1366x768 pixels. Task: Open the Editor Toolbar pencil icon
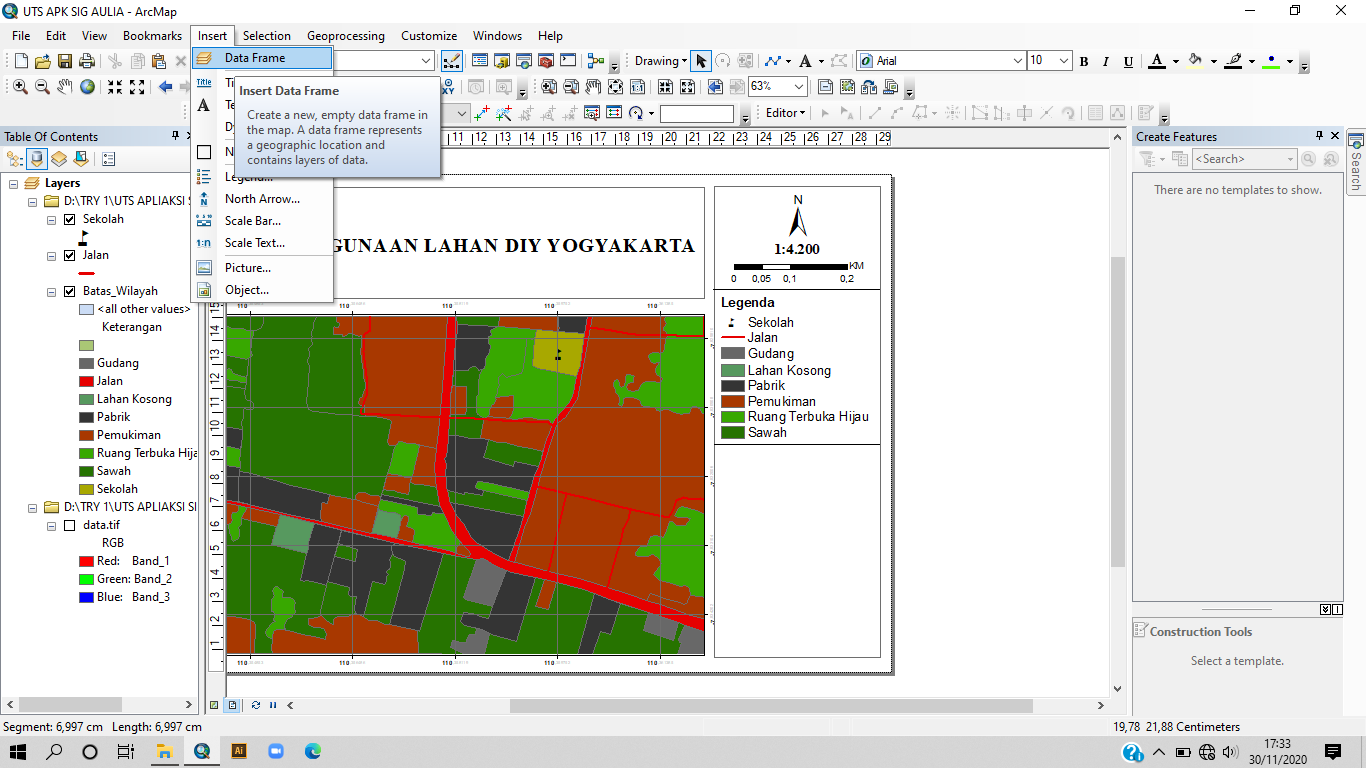451,61
